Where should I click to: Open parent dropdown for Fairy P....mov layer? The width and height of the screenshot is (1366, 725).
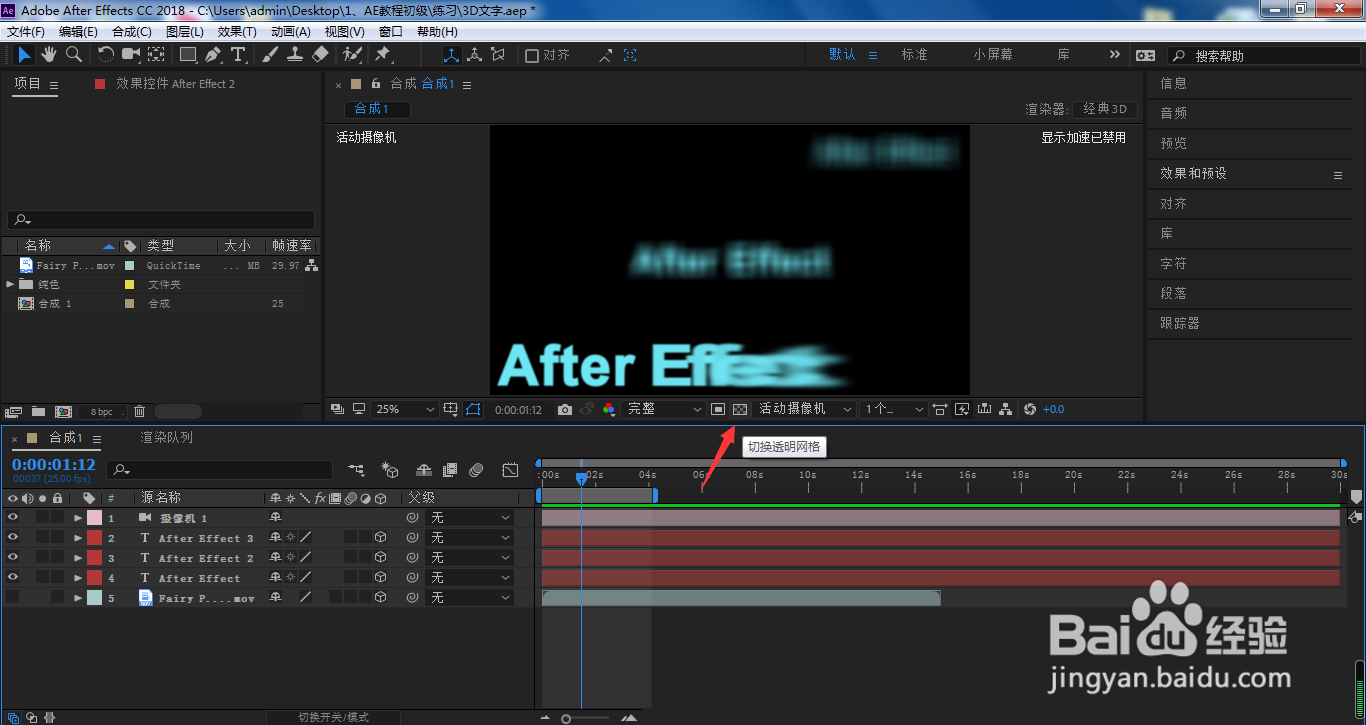pos(470,598)
